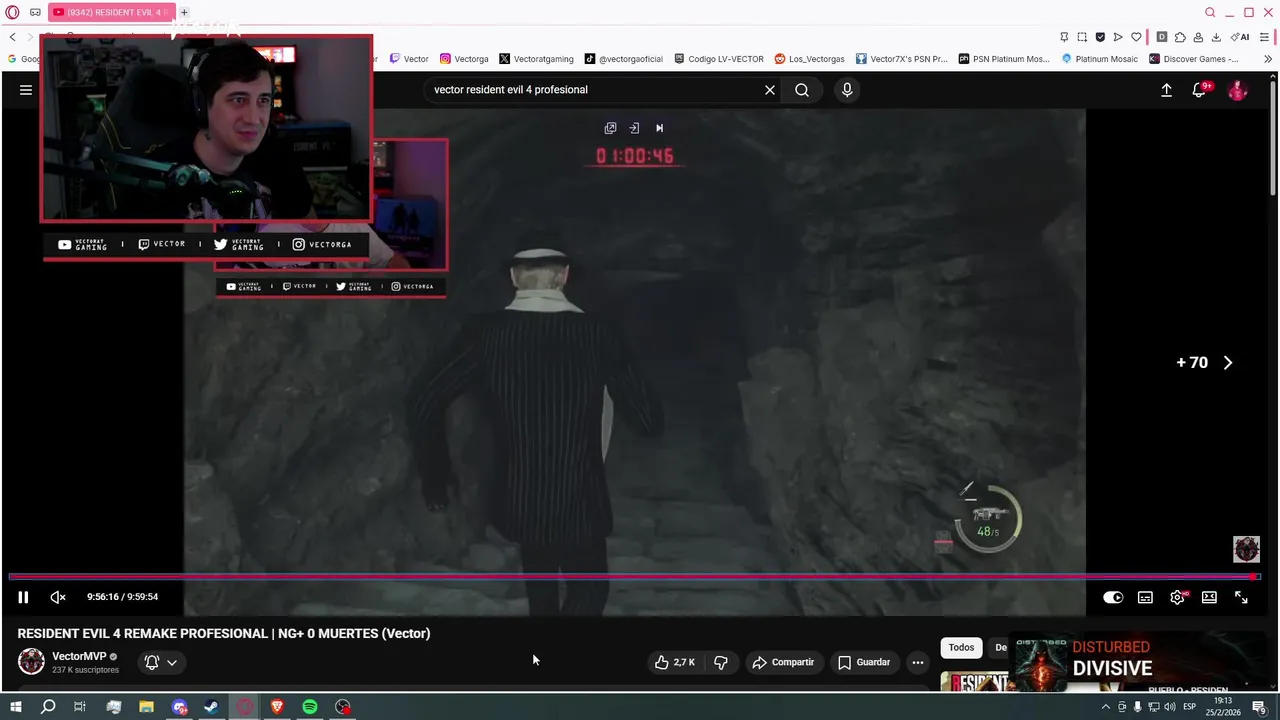The image size is (1280, 720).
Task: Seek on the video progress bar
Action: click(x=634, y=577)
